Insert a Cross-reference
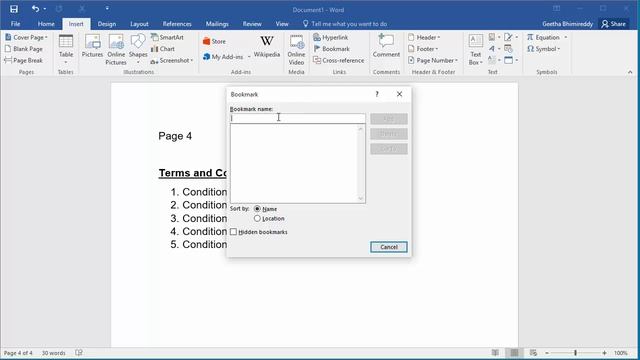Viewport: 640px width, 360px height. (338, 60)
